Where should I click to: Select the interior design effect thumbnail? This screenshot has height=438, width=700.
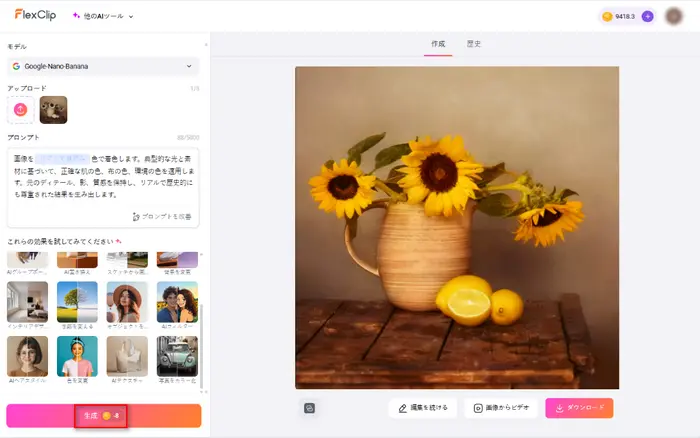(27, 301)
